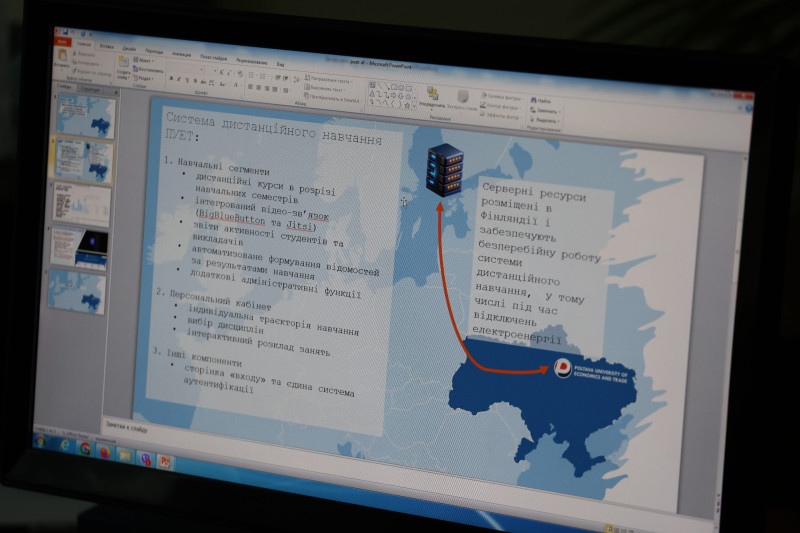Viewport: 800px width, 533px height.
Task: Expand the Select dropdown in Editing group
Action: (x=543, y=119)
